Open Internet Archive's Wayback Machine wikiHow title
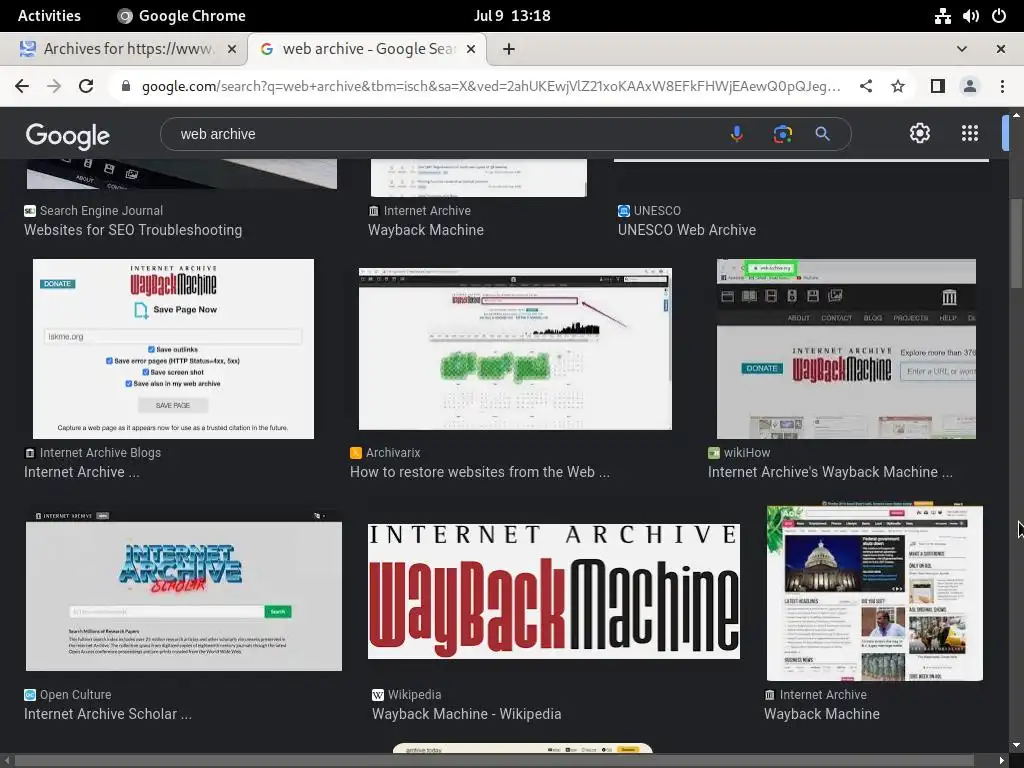This screenshot has width=1024, height=768. [830, 472]
